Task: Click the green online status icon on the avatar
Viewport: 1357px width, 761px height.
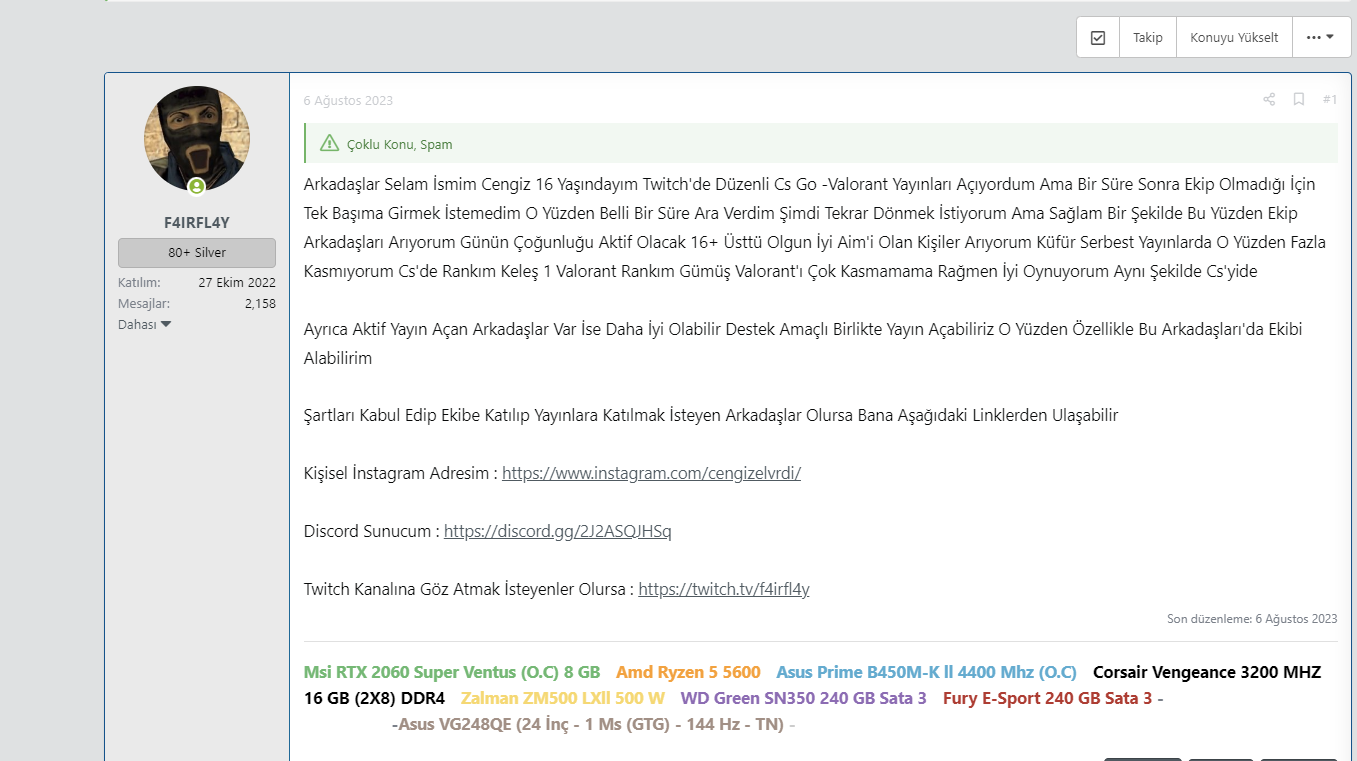Action: (197, 186)
